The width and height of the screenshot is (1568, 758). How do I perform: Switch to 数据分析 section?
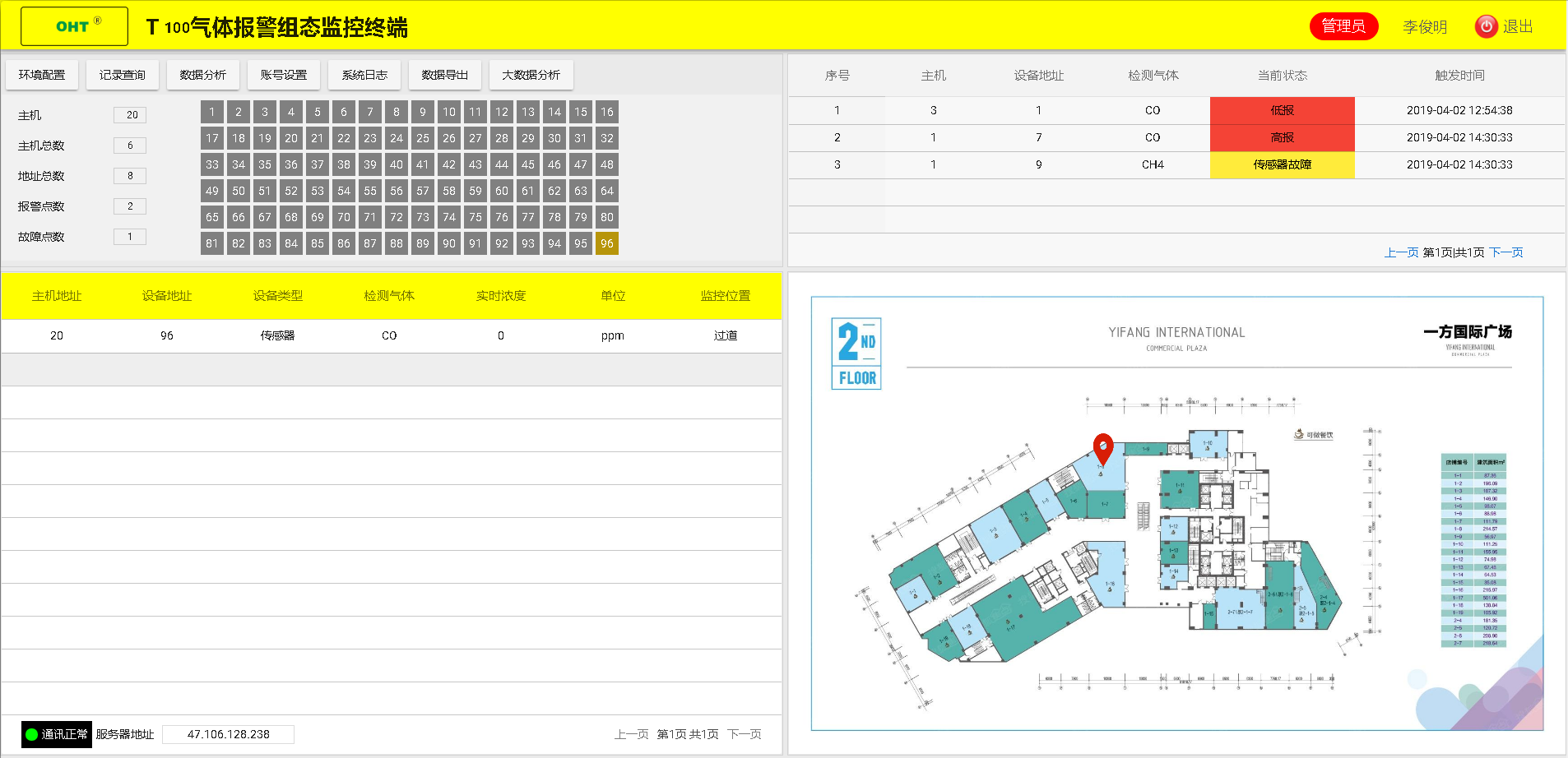click(x=203, y=75)
